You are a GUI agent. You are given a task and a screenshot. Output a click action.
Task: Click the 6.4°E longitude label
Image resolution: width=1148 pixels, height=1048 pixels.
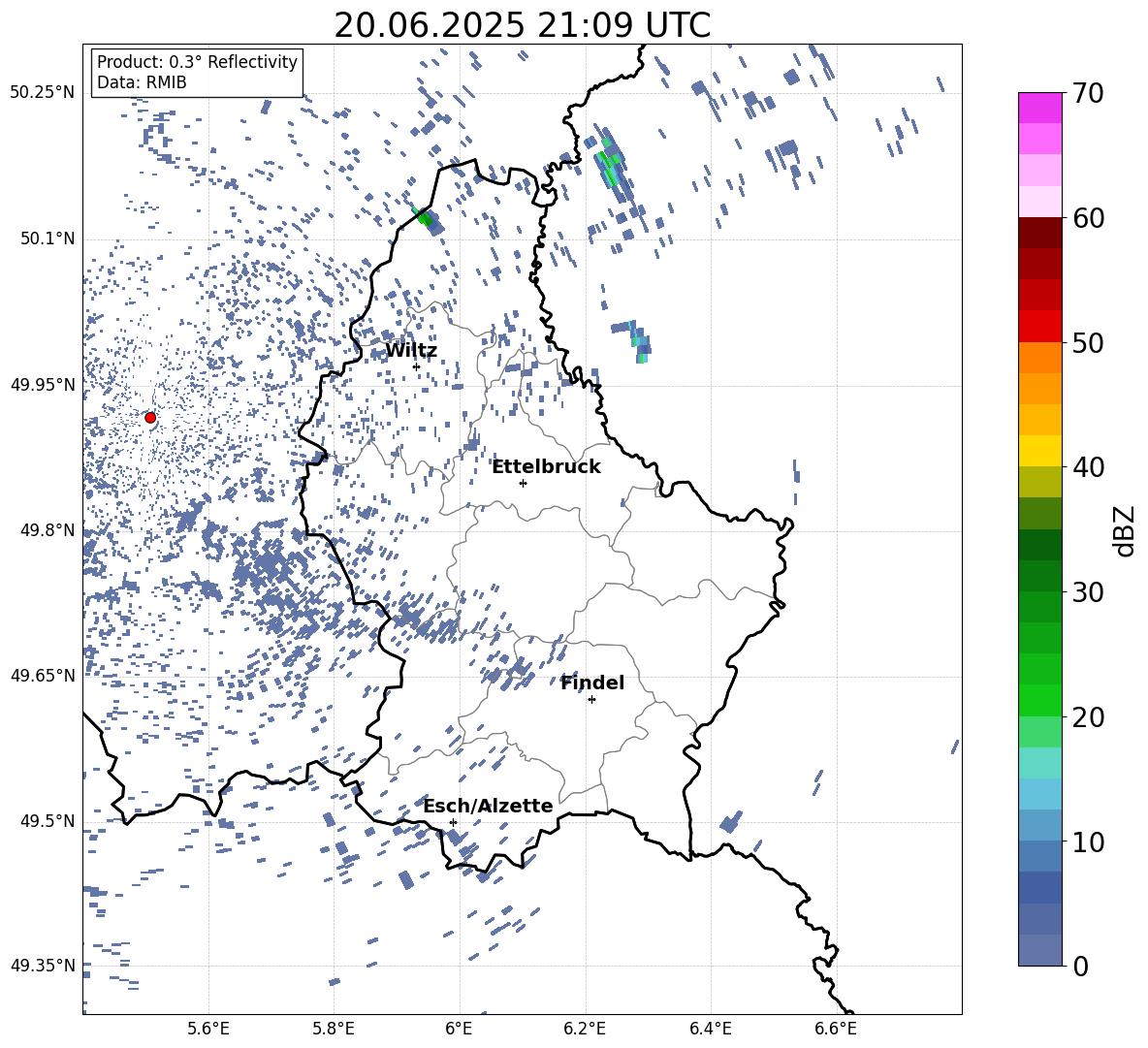[710, 1029]
